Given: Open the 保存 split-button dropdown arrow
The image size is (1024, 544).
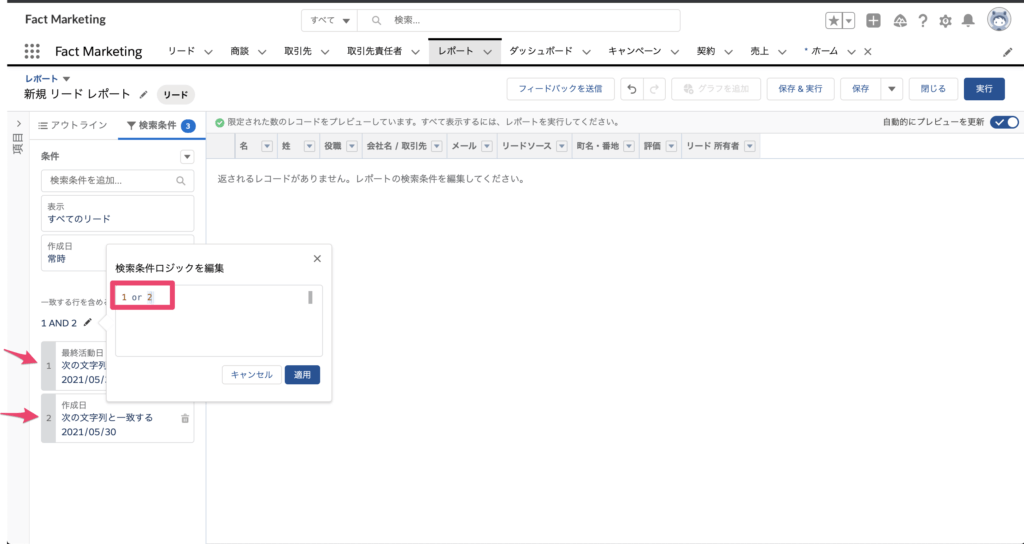Looking at the screenshot, I should tap(891, 89).
